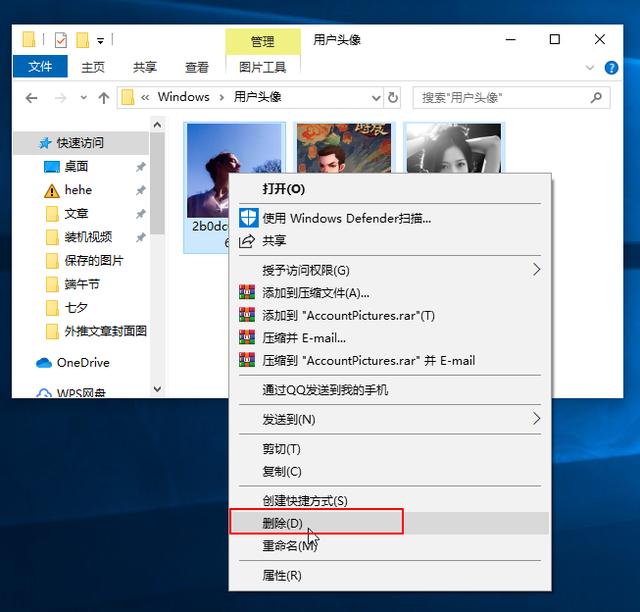640x612 pixels.
Task: Open 桌面 in the navigation pane
Action: [76, 166]
